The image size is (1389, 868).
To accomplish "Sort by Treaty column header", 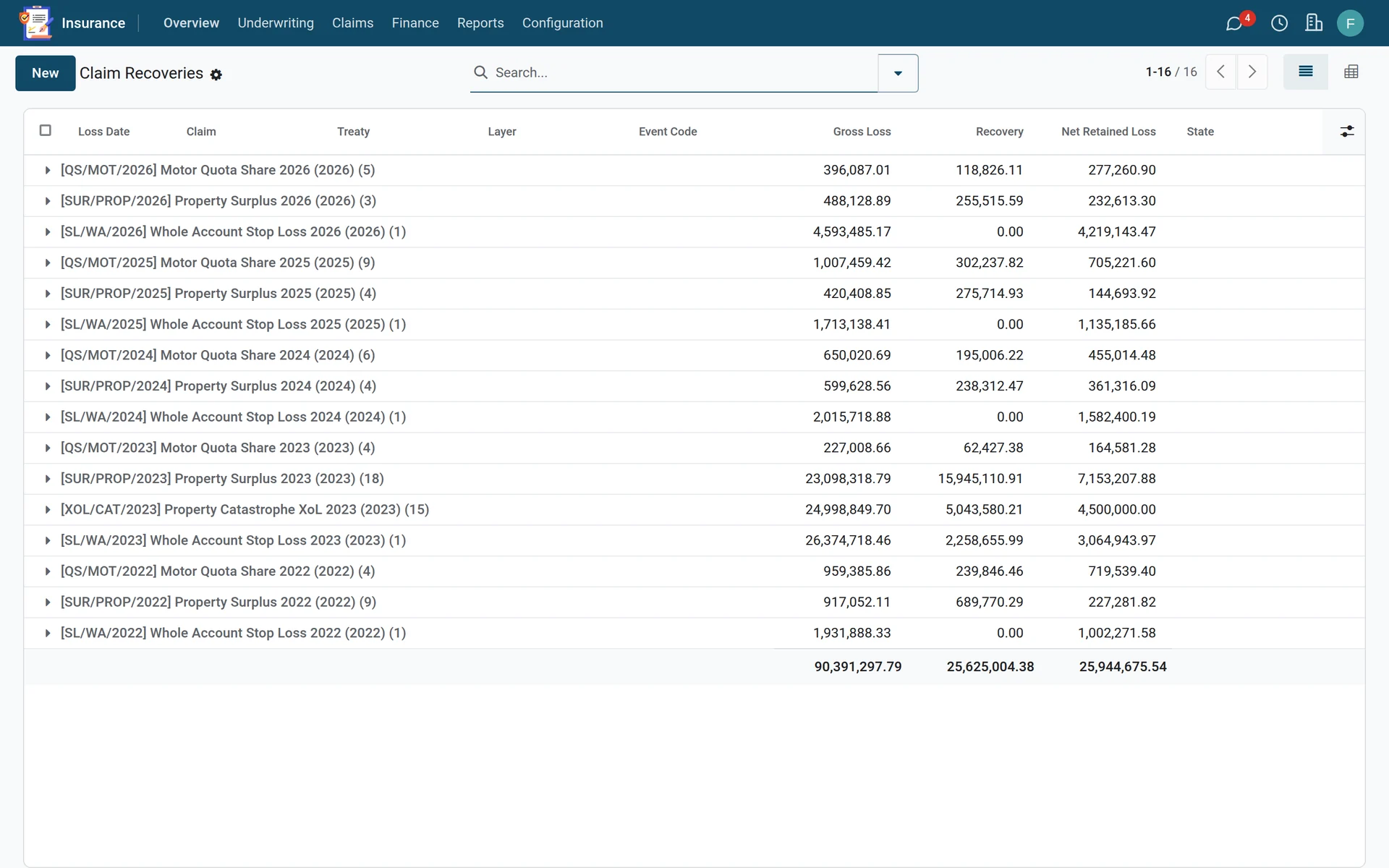I will point(353,132).
